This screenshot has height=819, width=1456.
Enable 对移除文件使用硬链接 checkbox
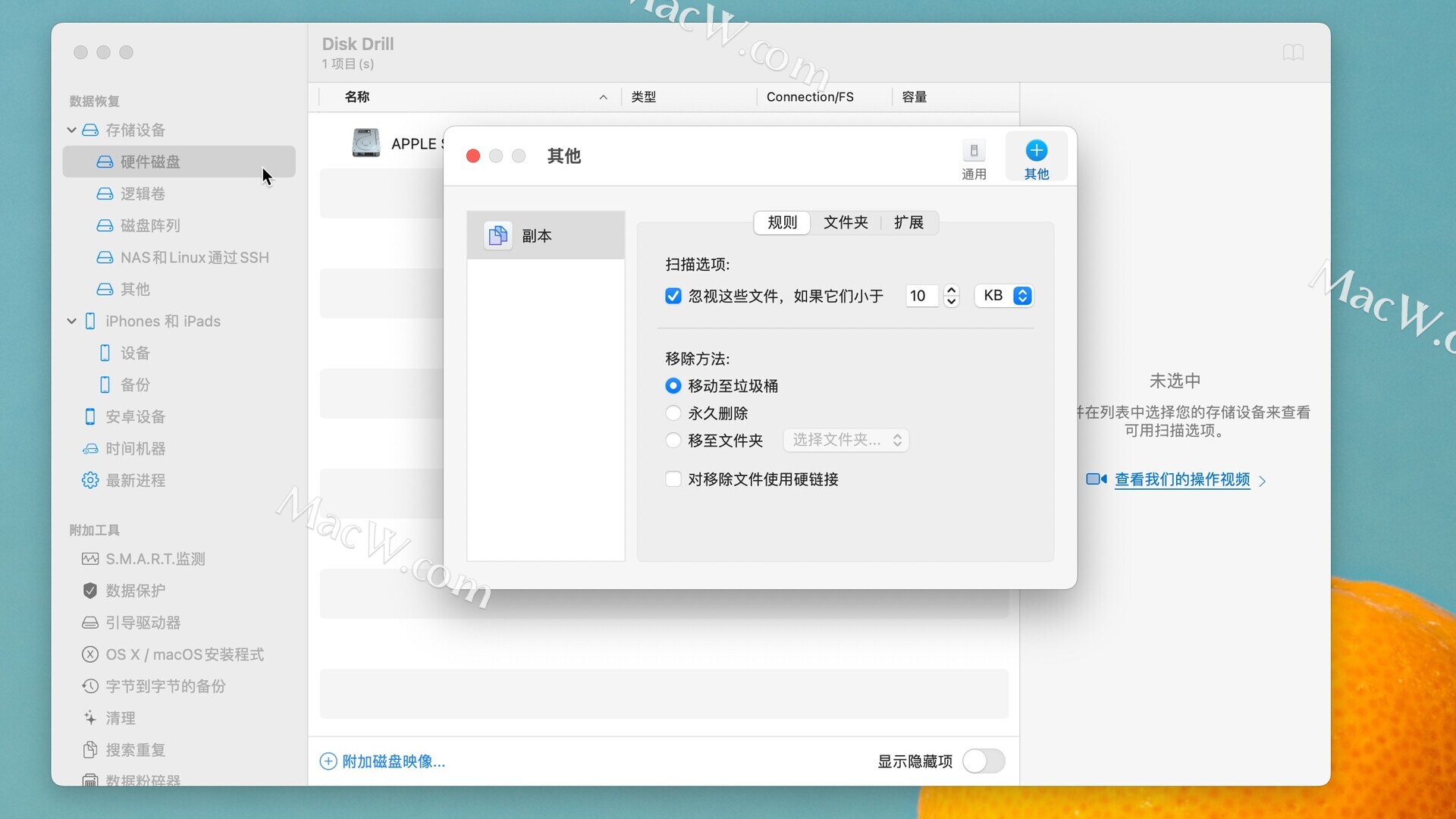[673, 479]
